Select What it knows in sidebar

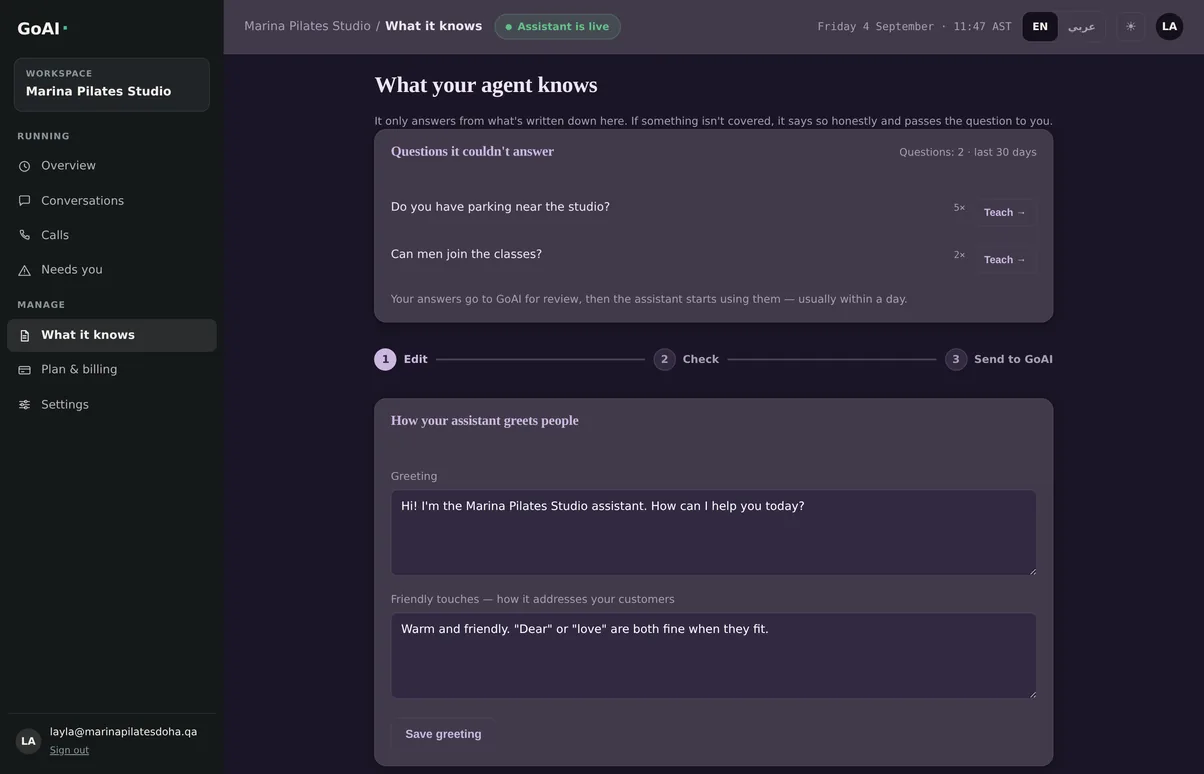112,335
